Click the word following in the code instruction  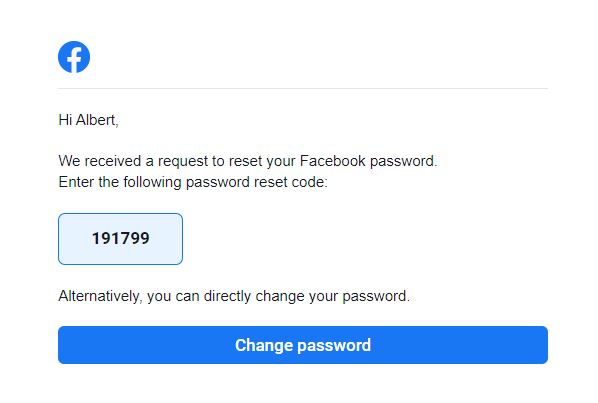tap(152, 182)
